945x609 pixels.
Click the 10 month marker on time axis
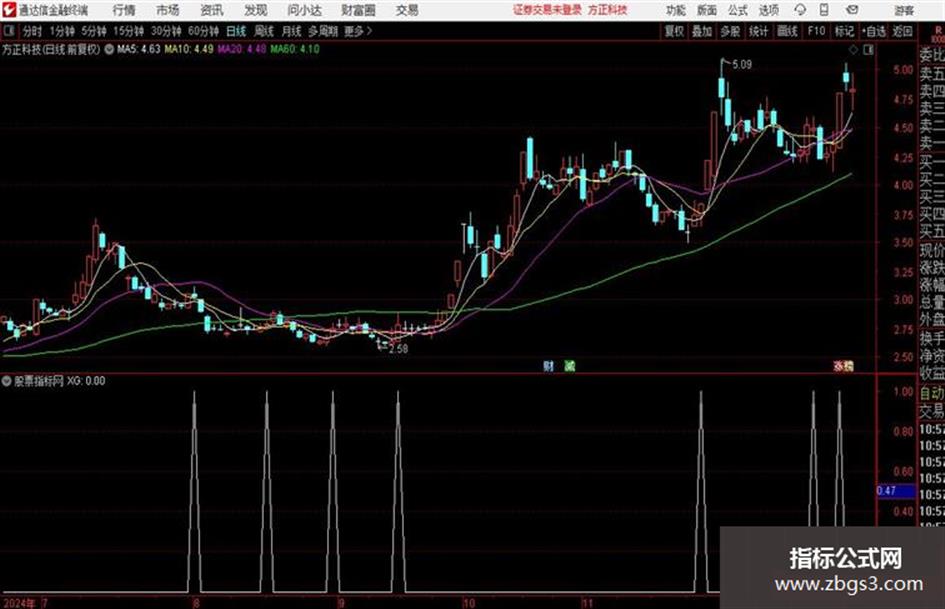click(469, 602)
